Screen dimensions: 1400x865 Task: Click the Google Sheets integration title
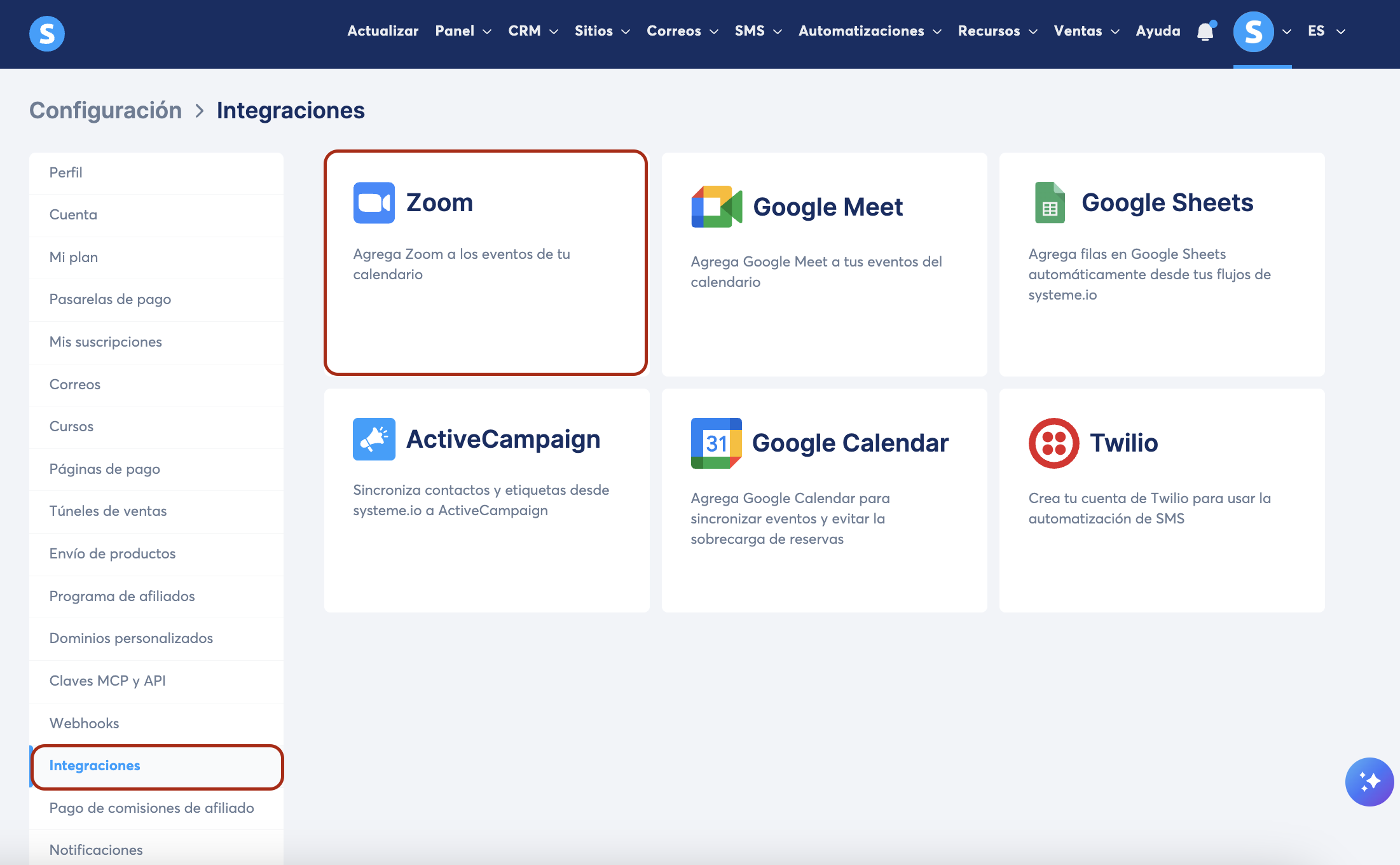point(1167,203)
